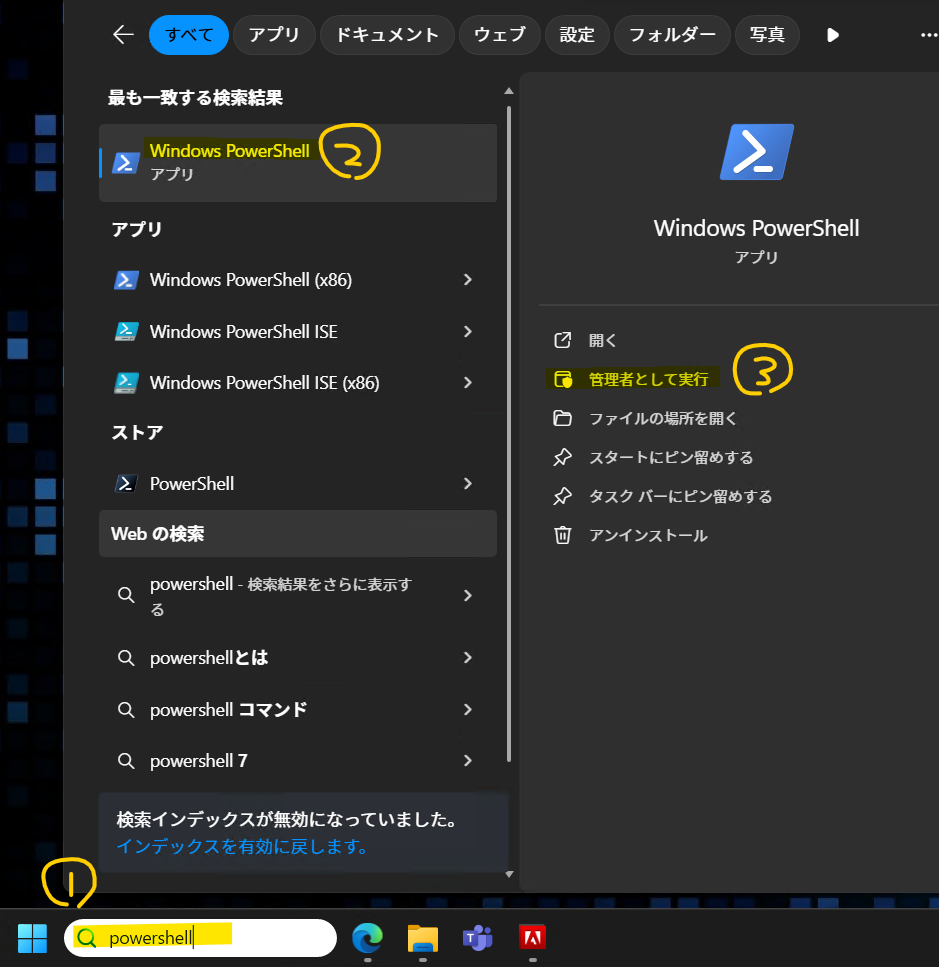Click the more options ellipsis icon

[928, 35]
